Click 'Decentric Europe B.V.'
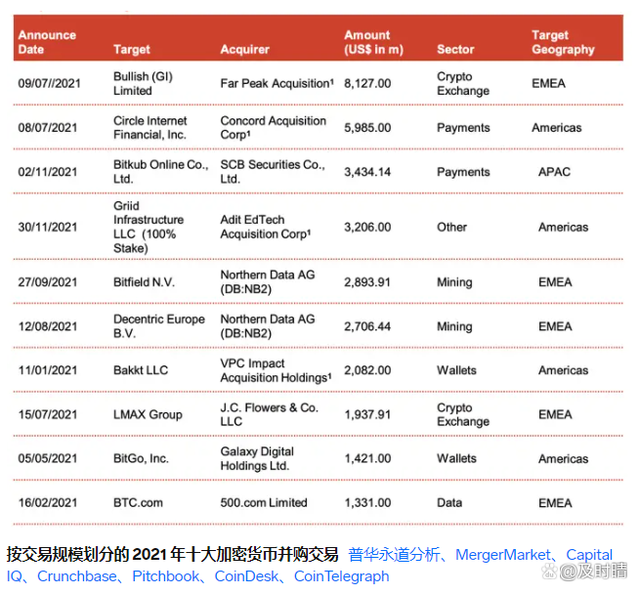The height and width of the screenshot is (594, 640). pyautogui.click(x=159, y=326)
